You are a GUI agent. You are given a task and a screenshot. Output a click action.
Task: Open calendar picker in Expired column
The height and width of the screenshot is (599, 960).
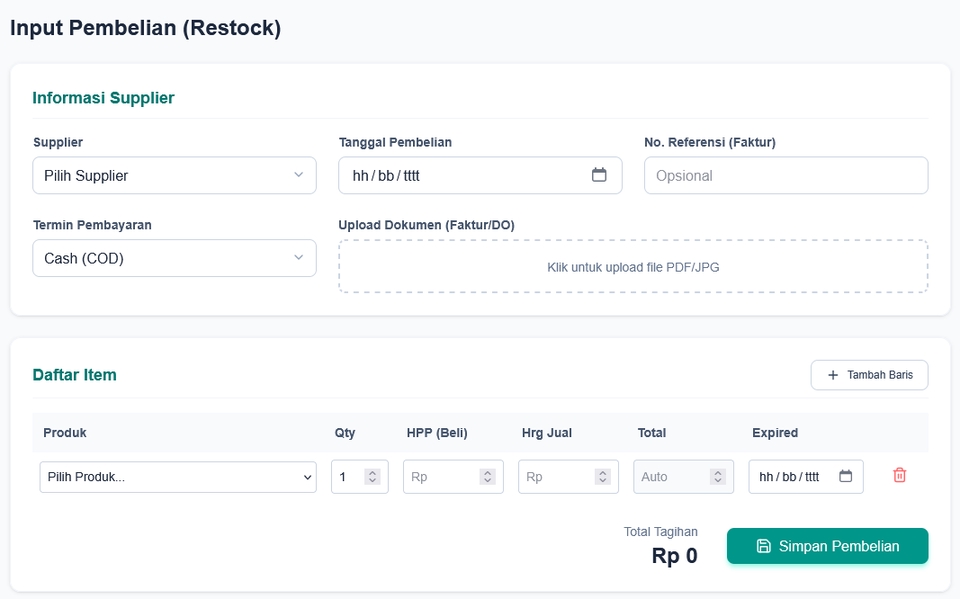click(x=846, y=476)
